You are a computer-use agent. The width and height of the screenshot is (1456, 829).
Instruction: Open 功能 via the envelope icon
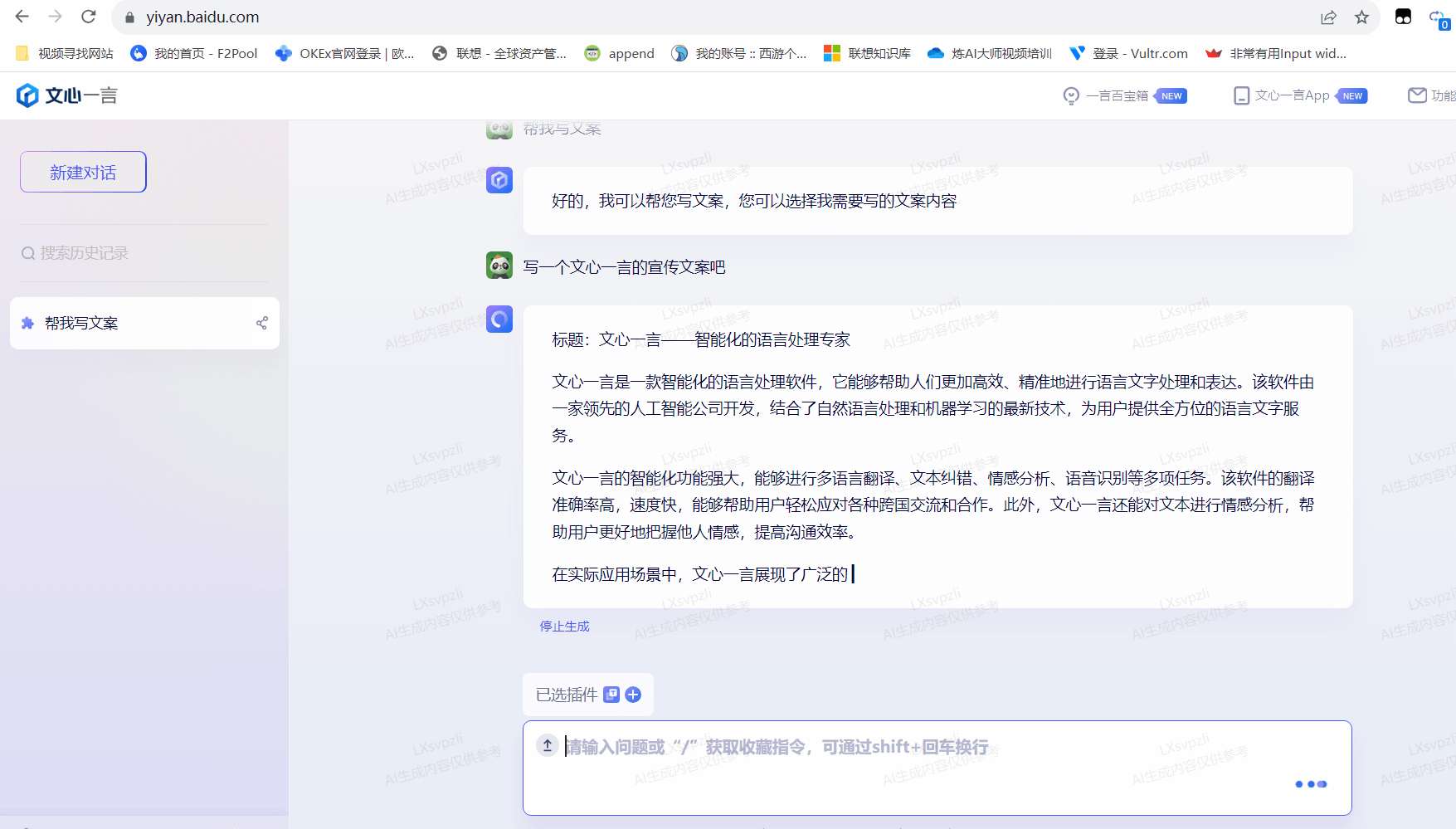point(1417,95)
